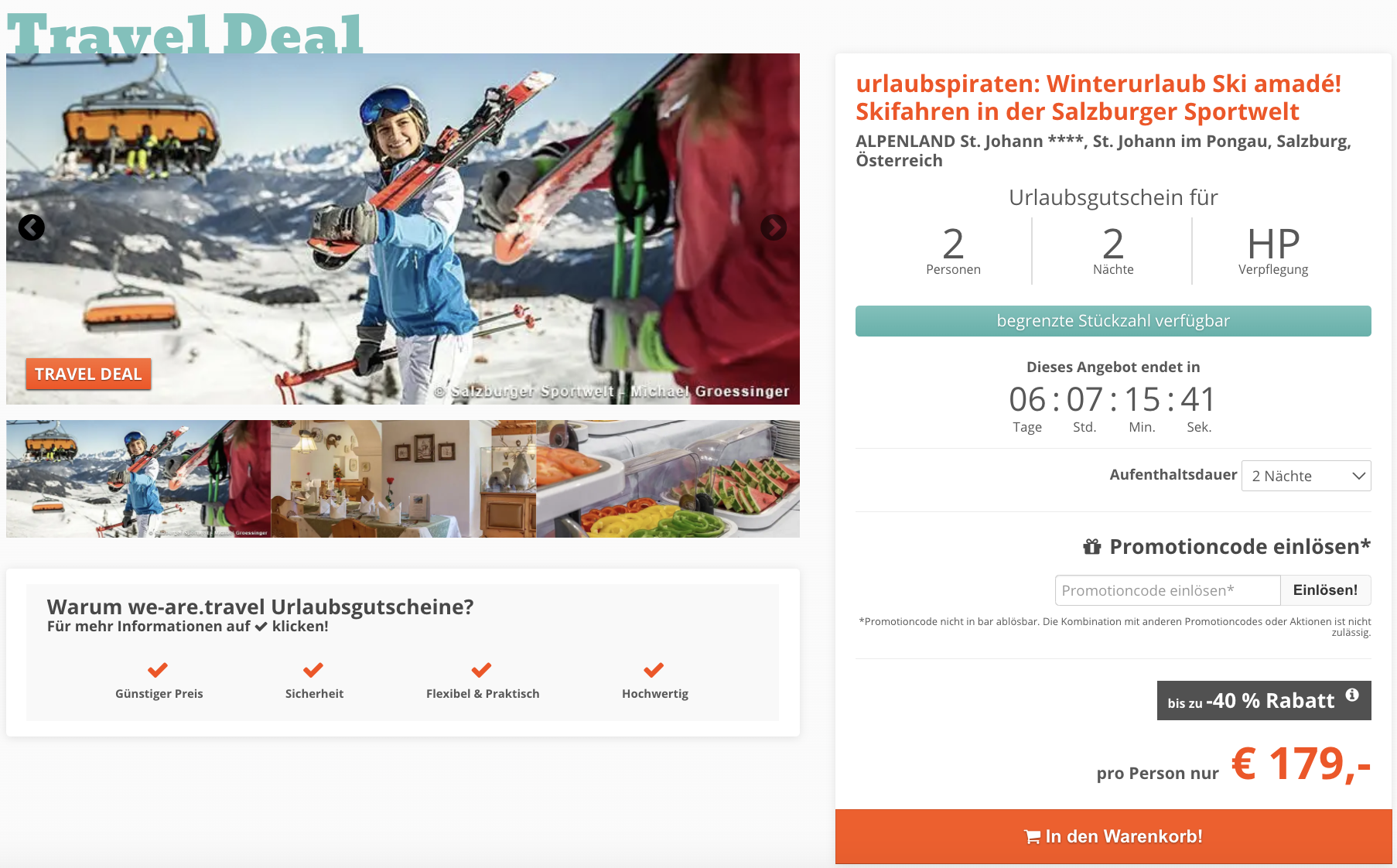Add deal via In den Warenkorb!

1114,836
